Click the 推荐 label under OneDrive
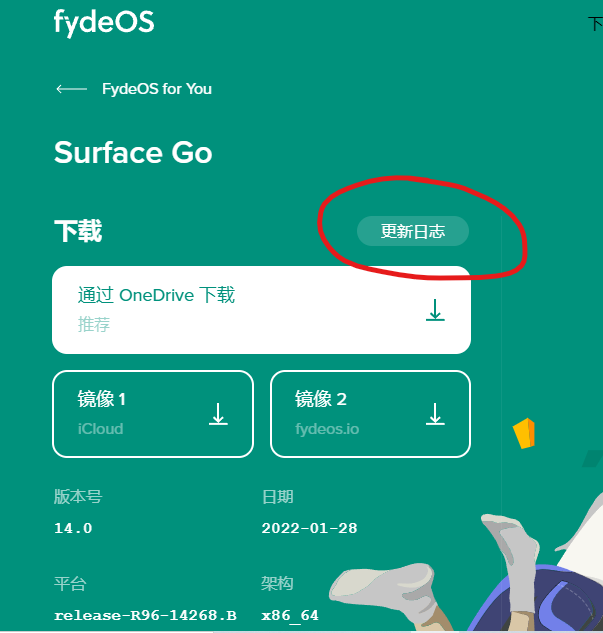The image size is (603, 633). click(94, 325)
